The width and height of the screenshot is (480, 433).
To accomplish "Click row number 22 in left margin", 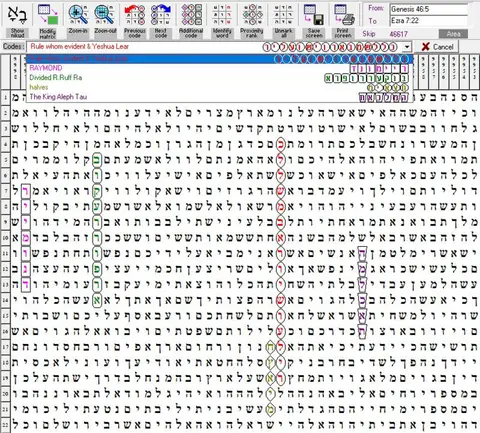I will (5, 425).
